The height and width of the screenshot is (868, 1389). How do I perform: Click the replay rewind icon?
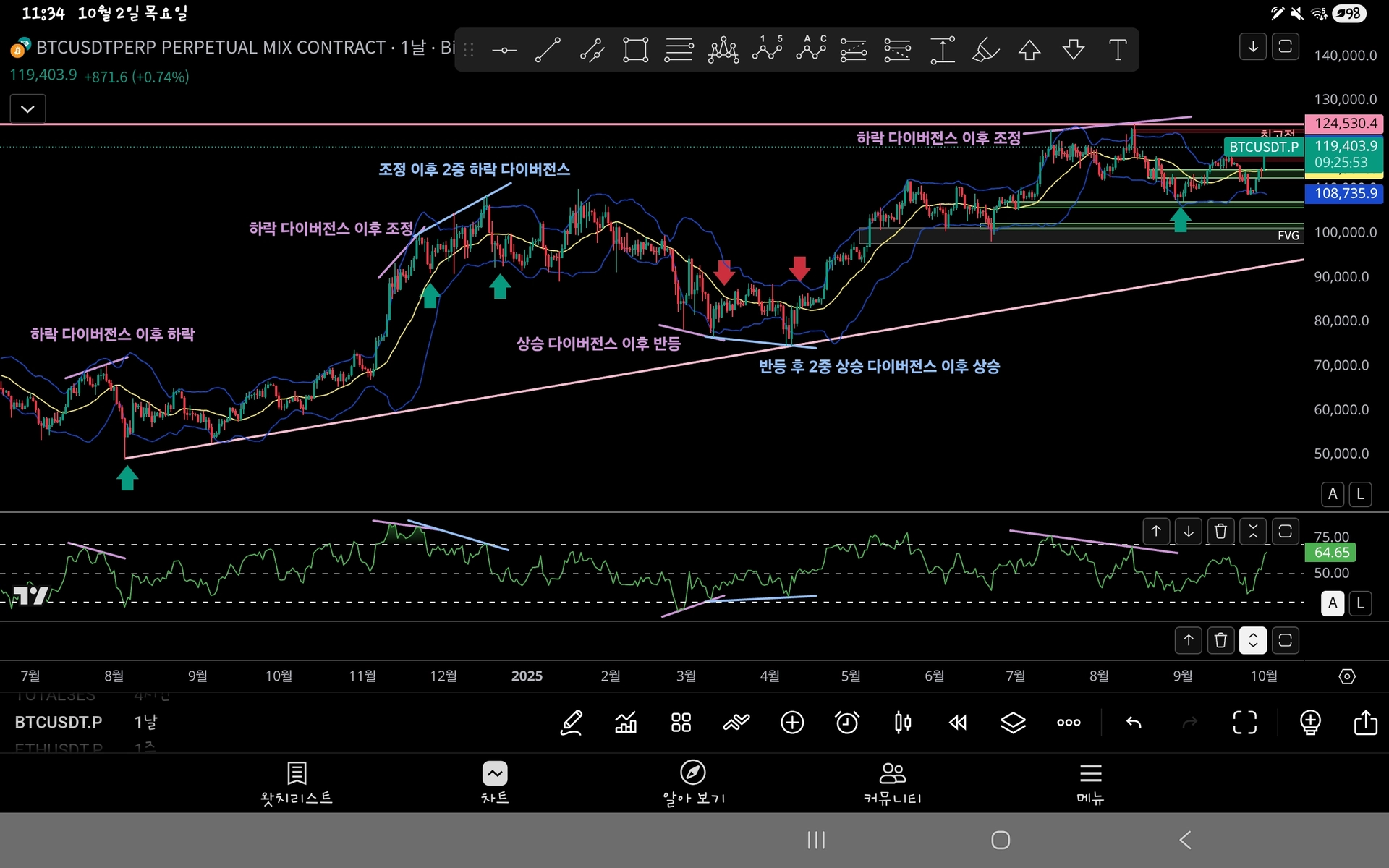coord(958,722)
